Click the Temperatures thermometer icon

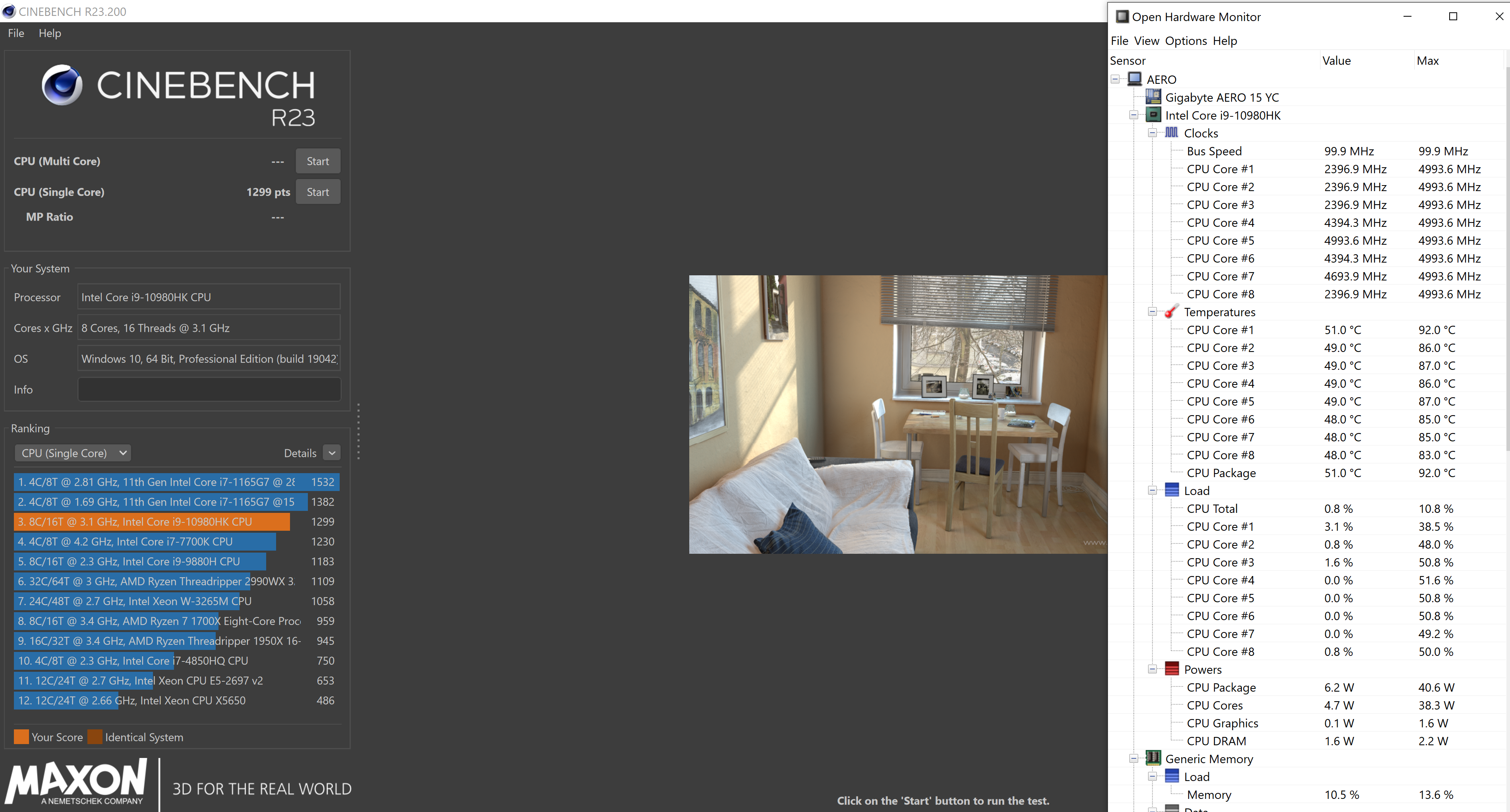(1171, 311)
